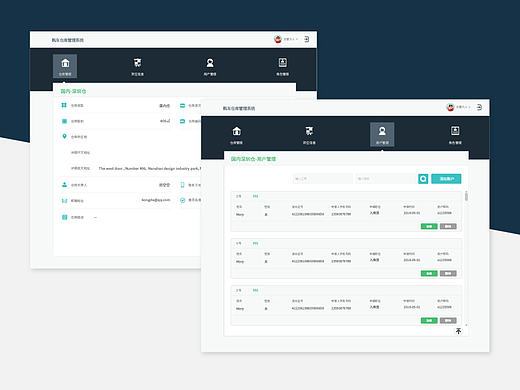520x390 pixels.
Task: Click the logout icon in back window header
Action: point(306,39)
